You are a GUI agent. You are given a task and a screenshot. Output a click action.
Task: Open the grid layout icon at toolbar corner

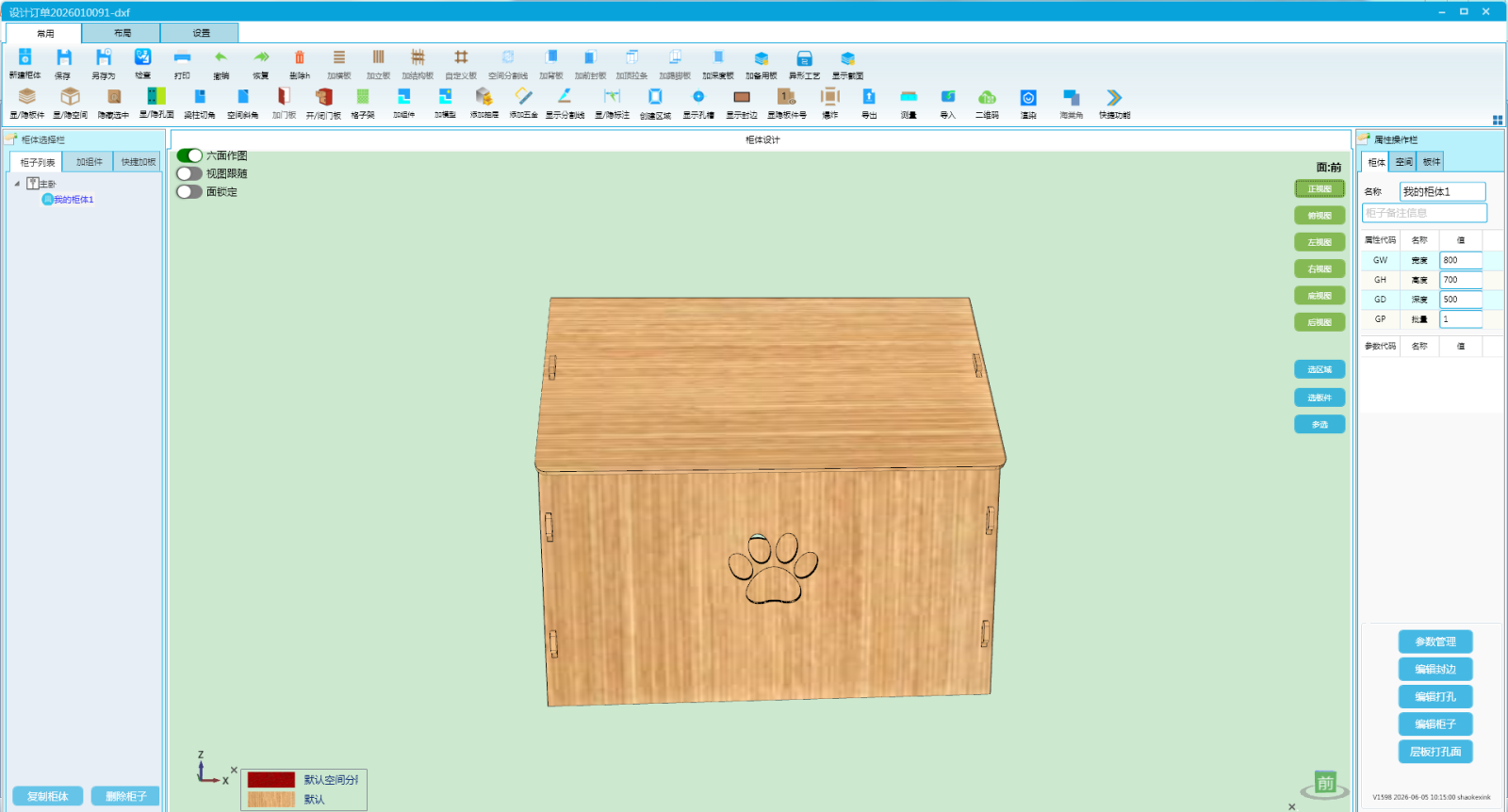1498,120
